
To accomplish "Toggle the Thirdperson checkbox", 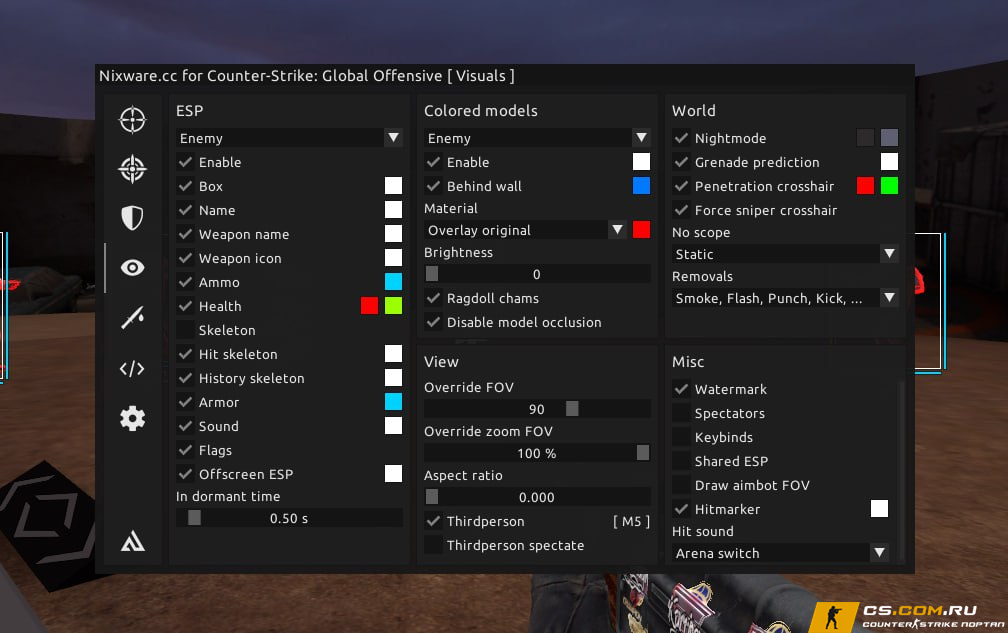I will (x=433, y=521).
